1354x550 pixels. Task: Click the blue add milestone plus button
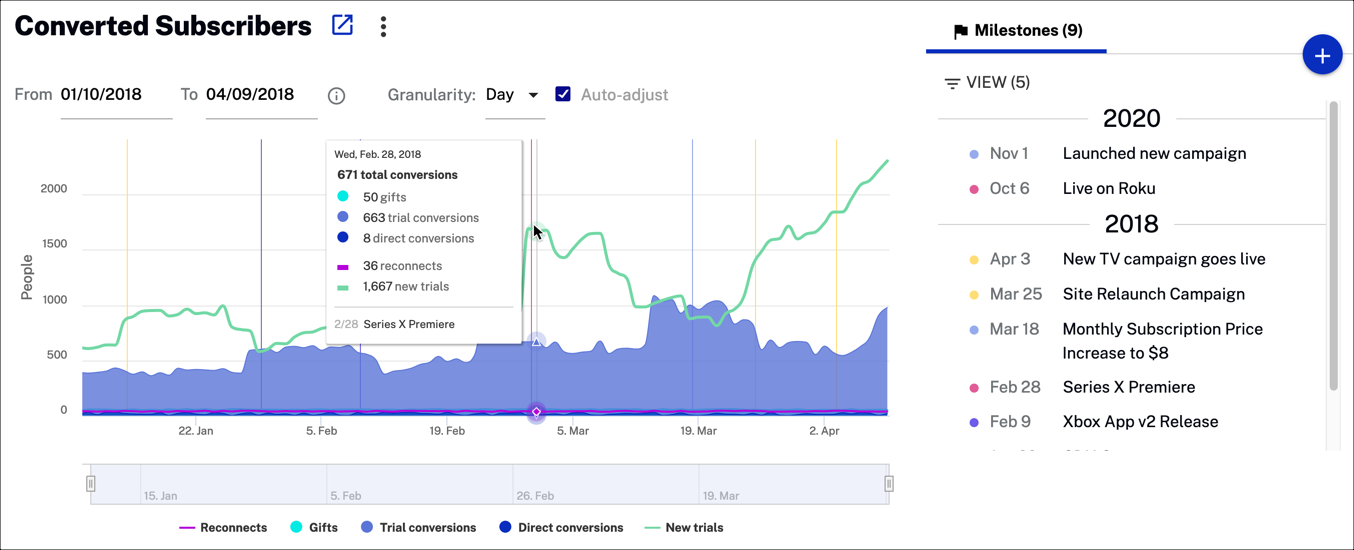[1321, 56]
